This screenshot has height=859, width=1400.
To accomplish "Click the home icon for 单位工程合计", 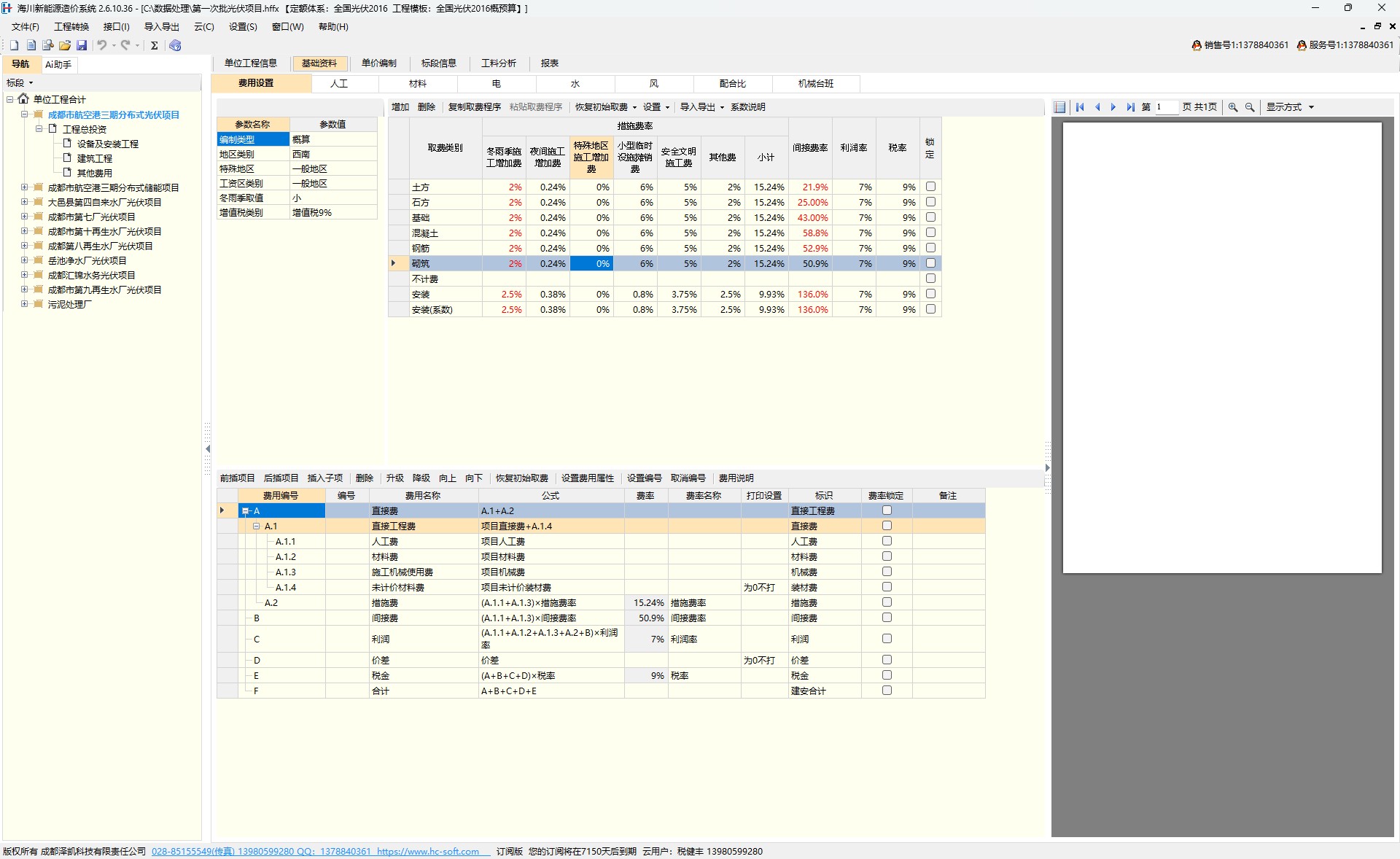I will 23,98.
